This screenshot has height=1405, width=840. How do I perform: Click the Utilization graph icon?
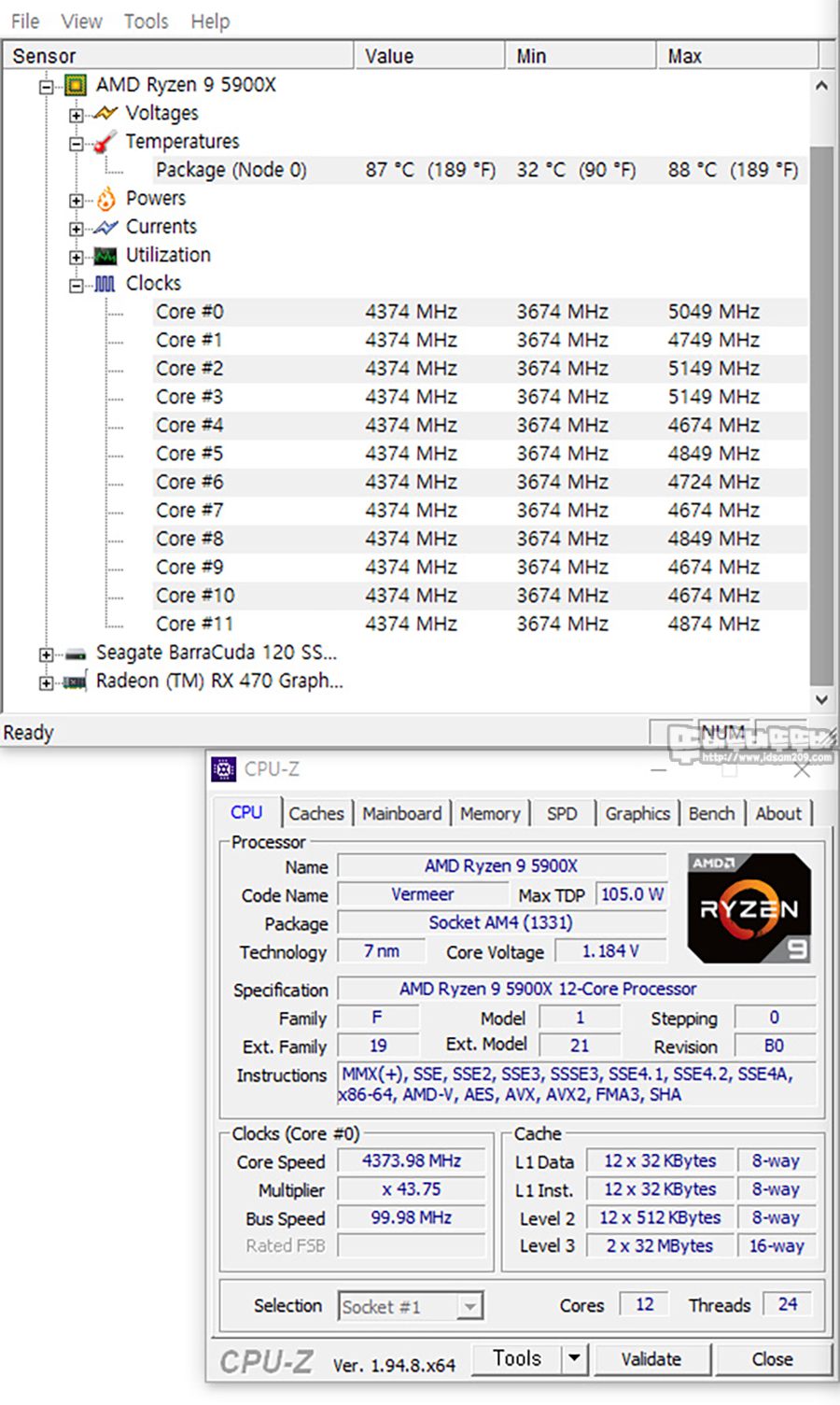pos(105,256)
